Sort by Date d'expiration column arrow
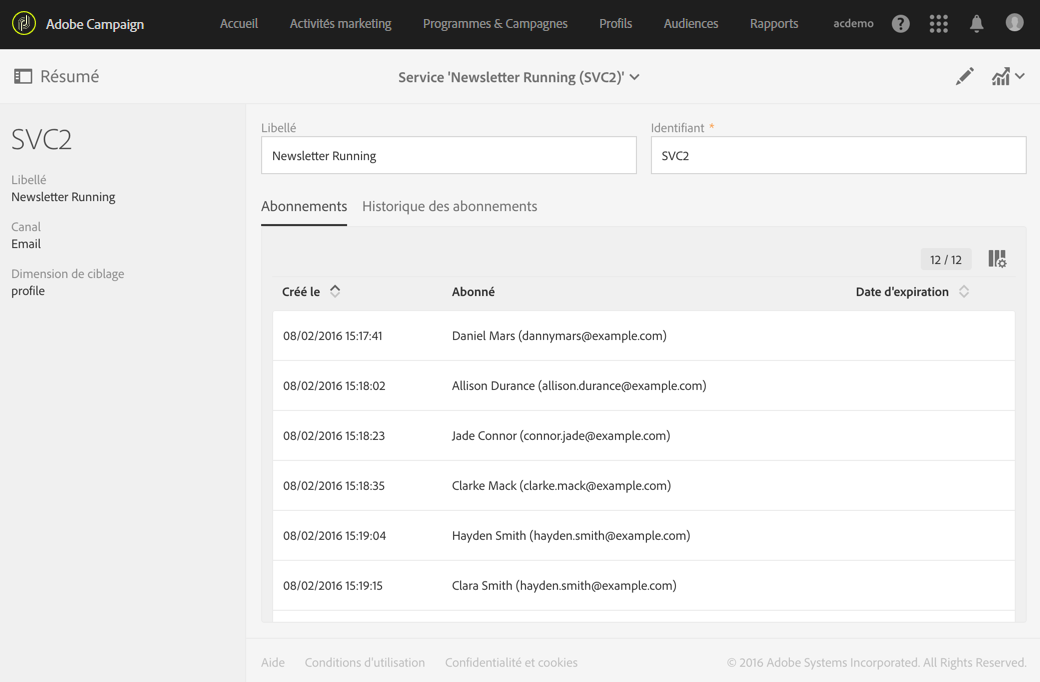 click(964, 292)
